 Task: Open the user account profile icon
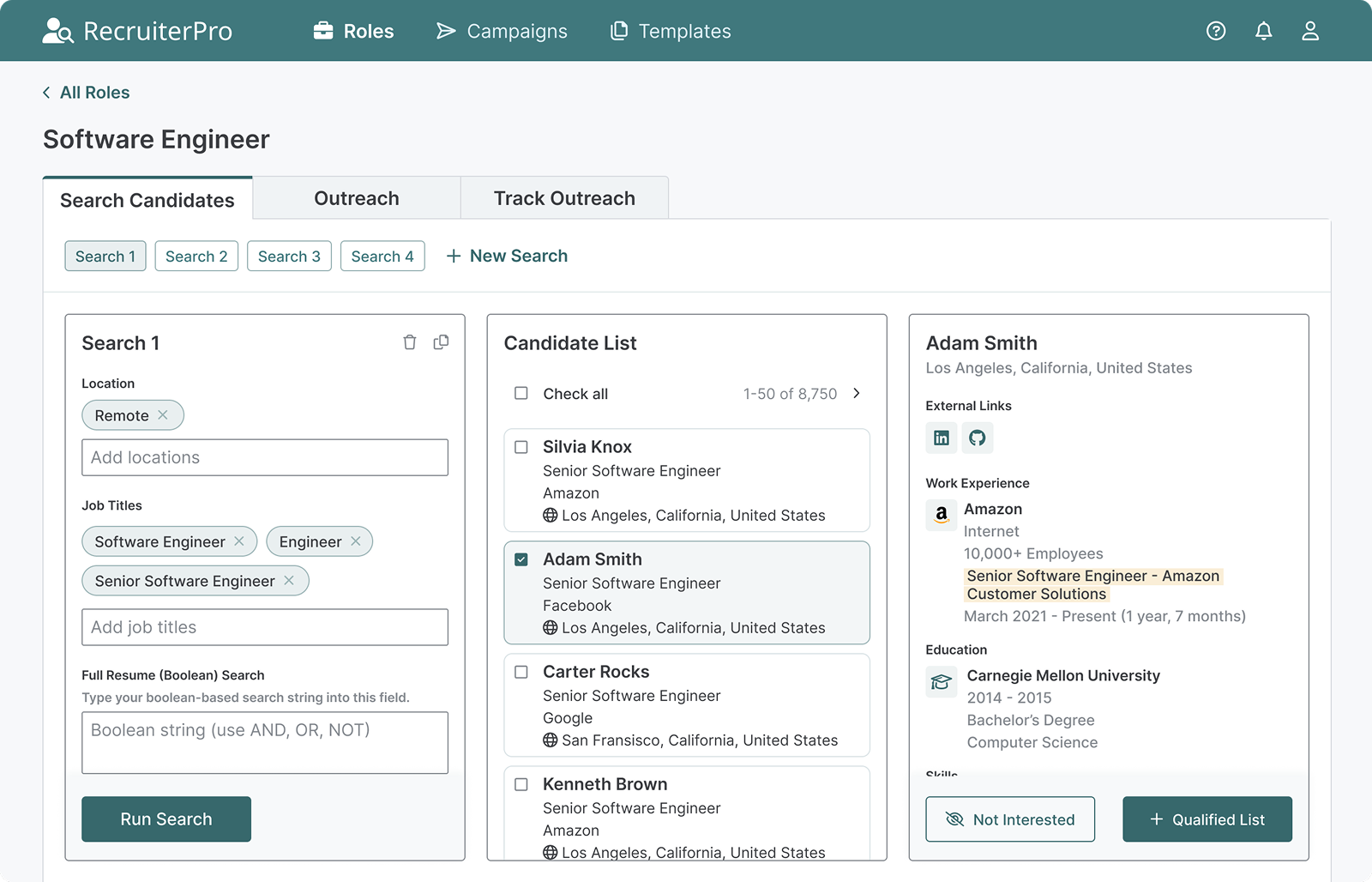[x=1309, y=31]
